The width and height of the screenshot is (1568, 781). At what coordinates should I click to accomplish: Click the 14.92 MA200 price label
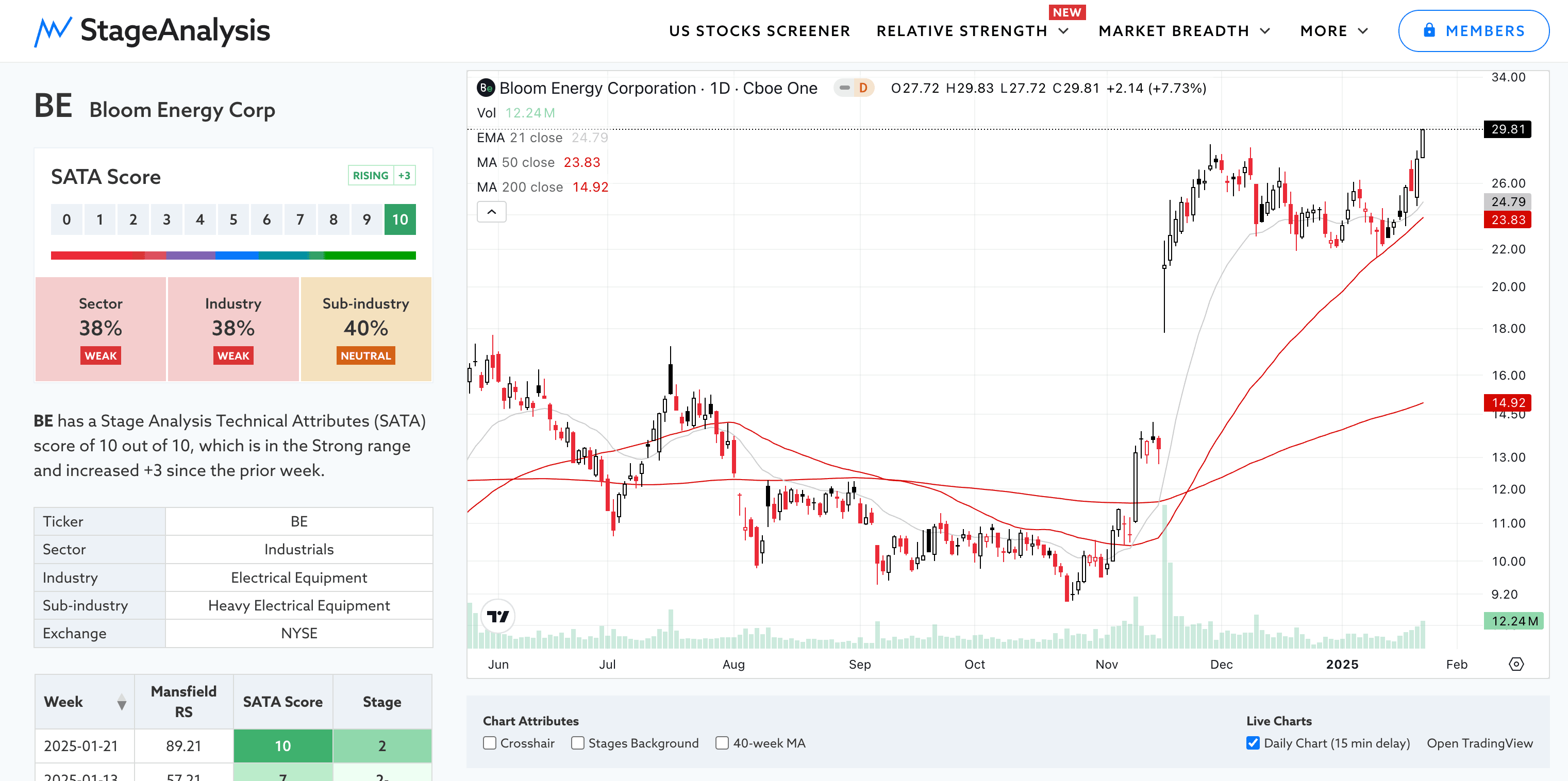point(1507,403)
